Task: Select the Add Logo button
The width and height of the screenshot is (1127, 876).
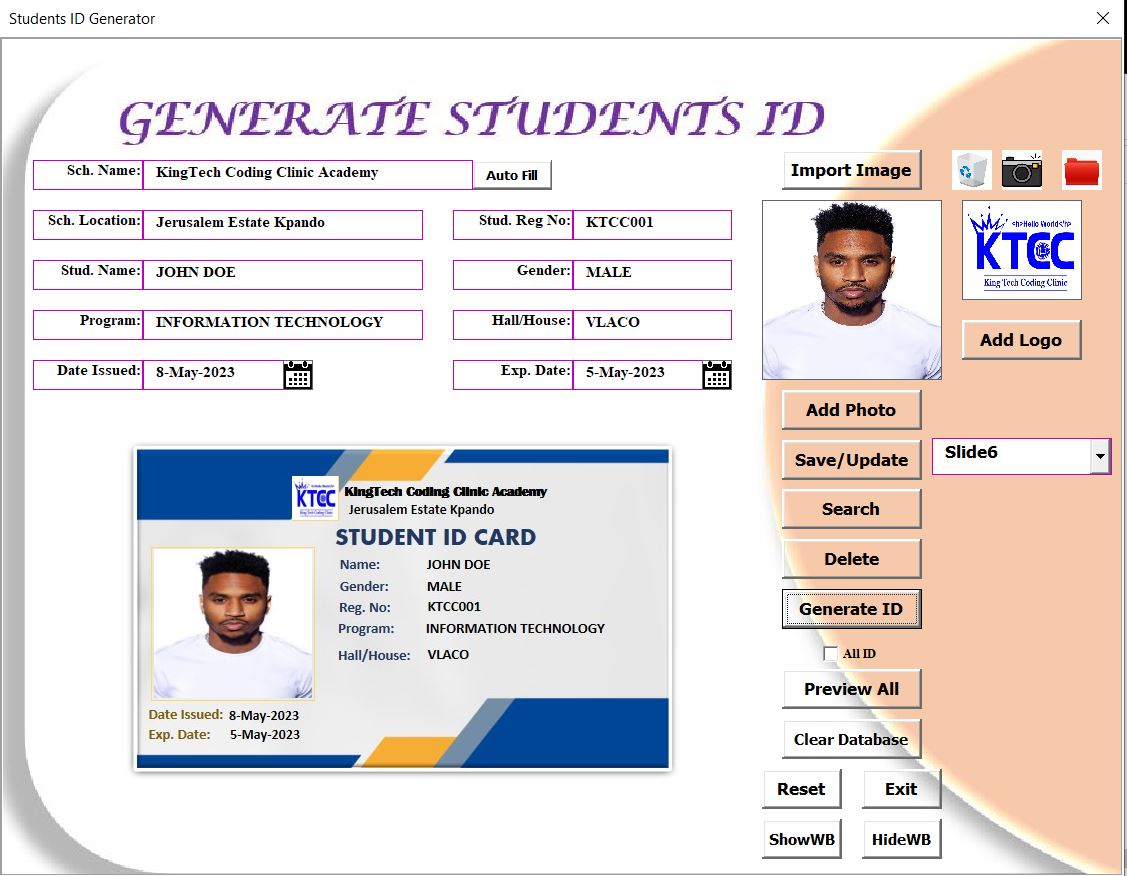Action: tap(1020, 339)
